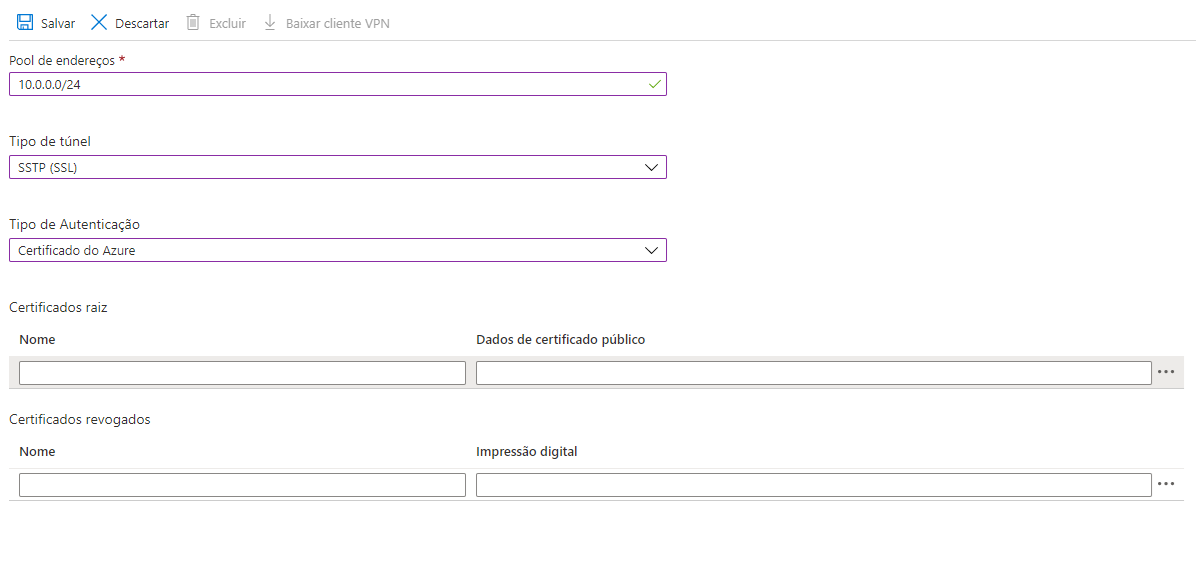Screen dimensions: 1196x569
Task: Open ellipsis menu for Certificados raiz row
Action: [1165, 372]
